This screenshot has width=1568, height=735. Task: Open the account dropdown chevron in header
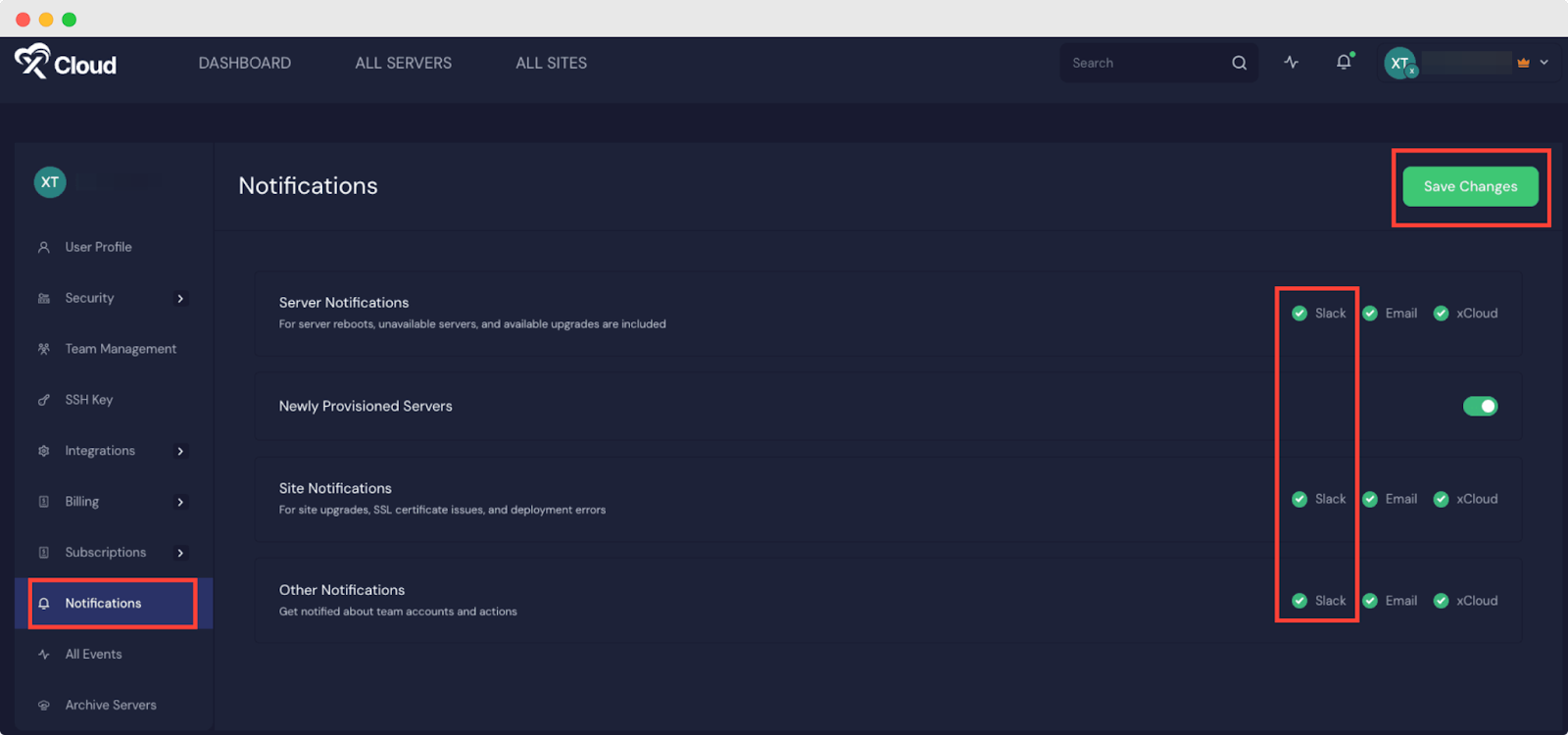[1543, 63]
